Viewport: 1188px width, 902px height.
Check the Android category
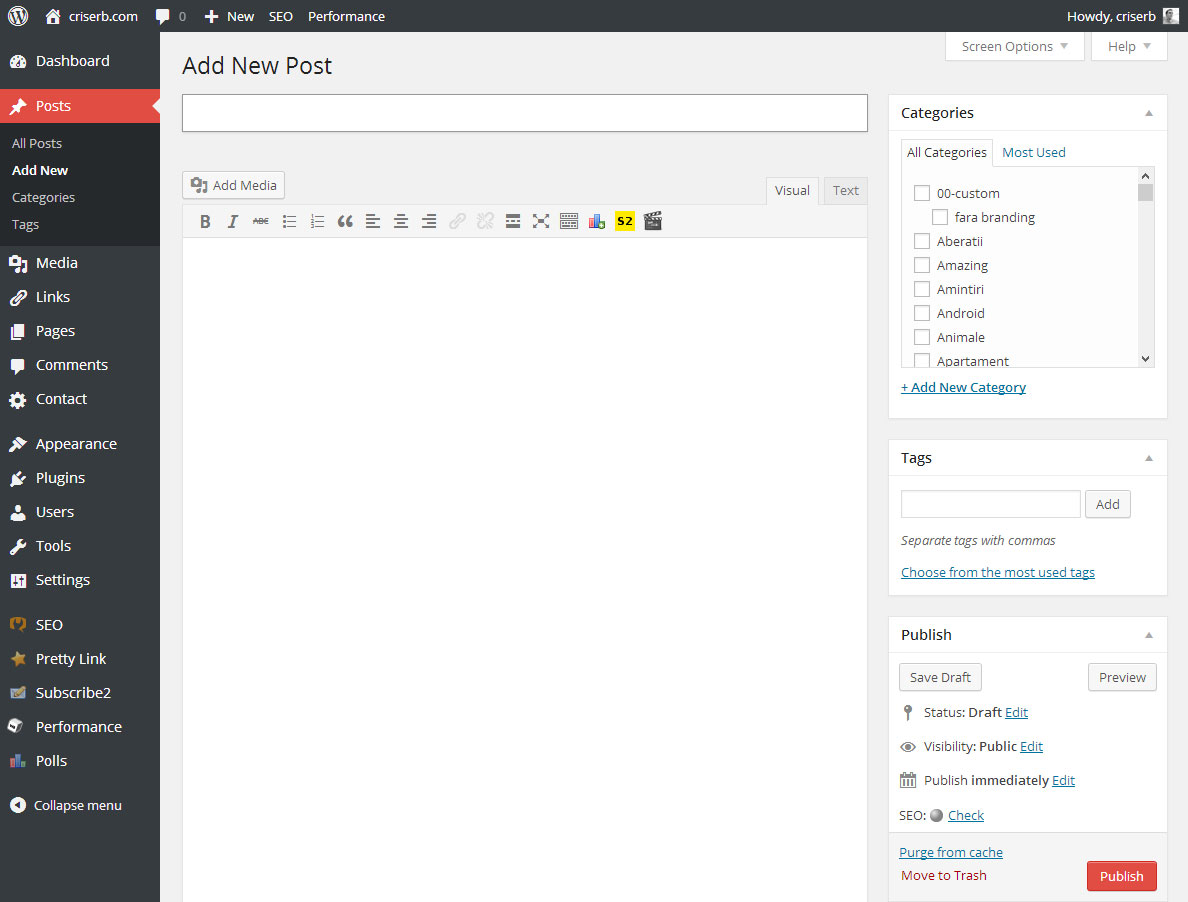coord(921,314)
